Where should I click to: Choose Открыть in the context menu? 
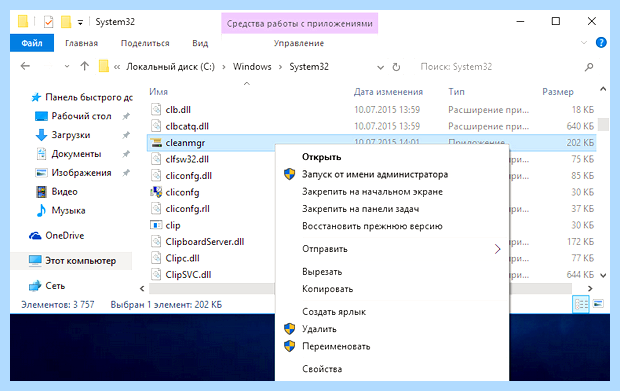391,157
